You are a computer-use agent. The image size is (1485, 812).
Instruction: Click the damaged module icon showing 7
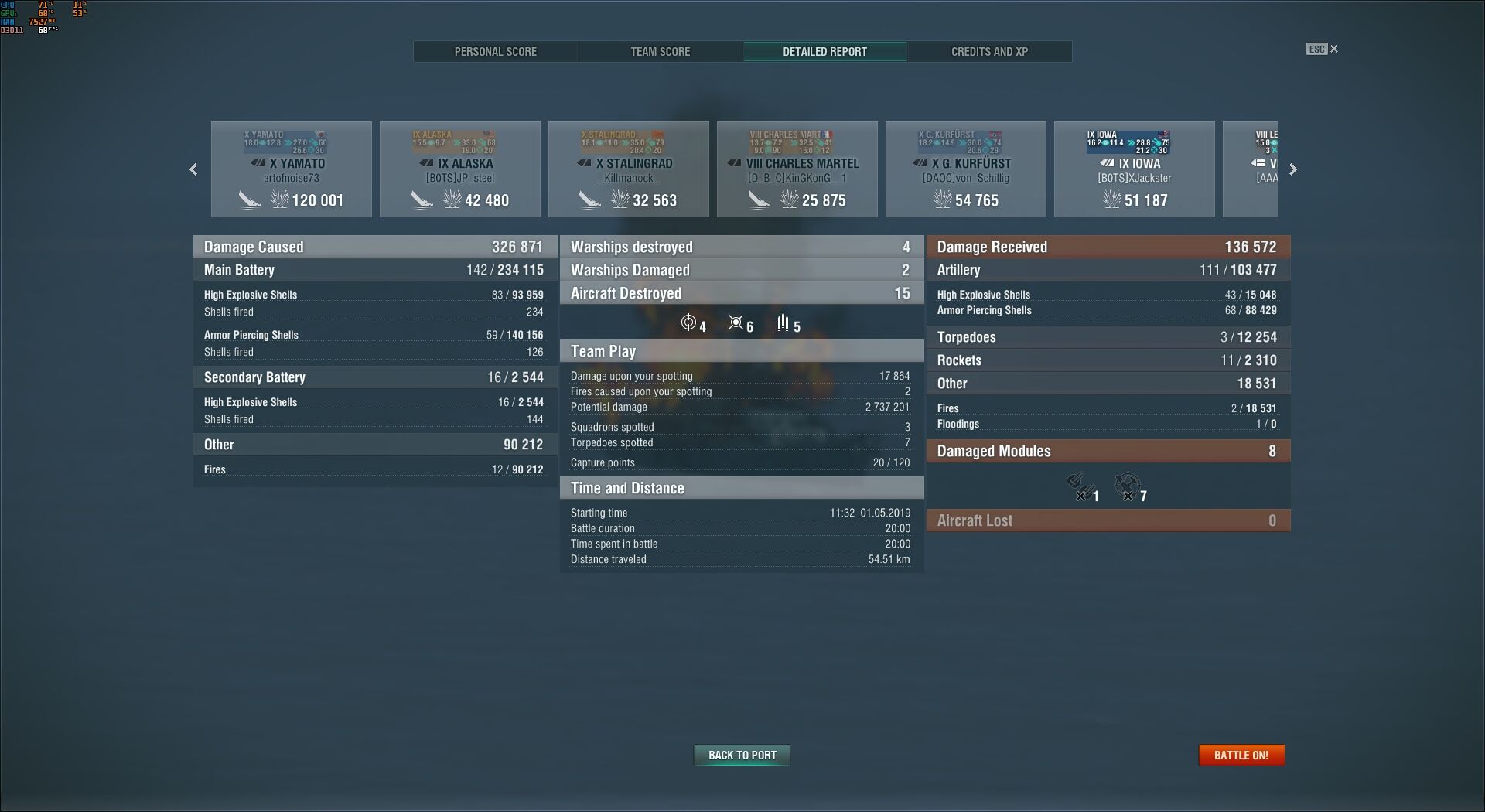pos(1127,487)
